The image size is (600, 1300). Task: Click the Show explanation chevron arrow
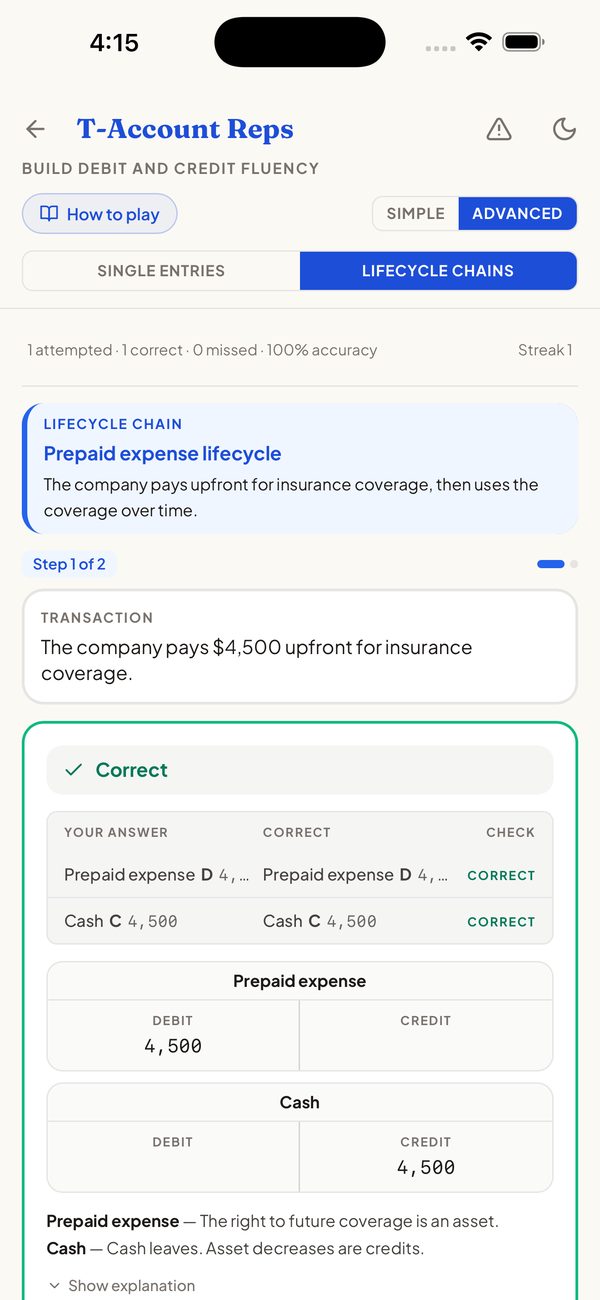pos(54,1286)
